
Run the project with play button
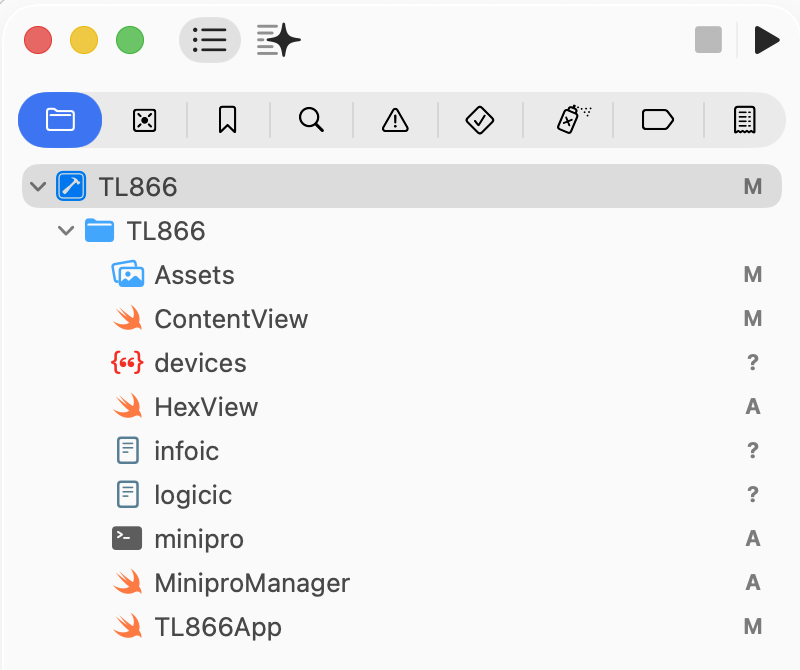coord(766,40)
